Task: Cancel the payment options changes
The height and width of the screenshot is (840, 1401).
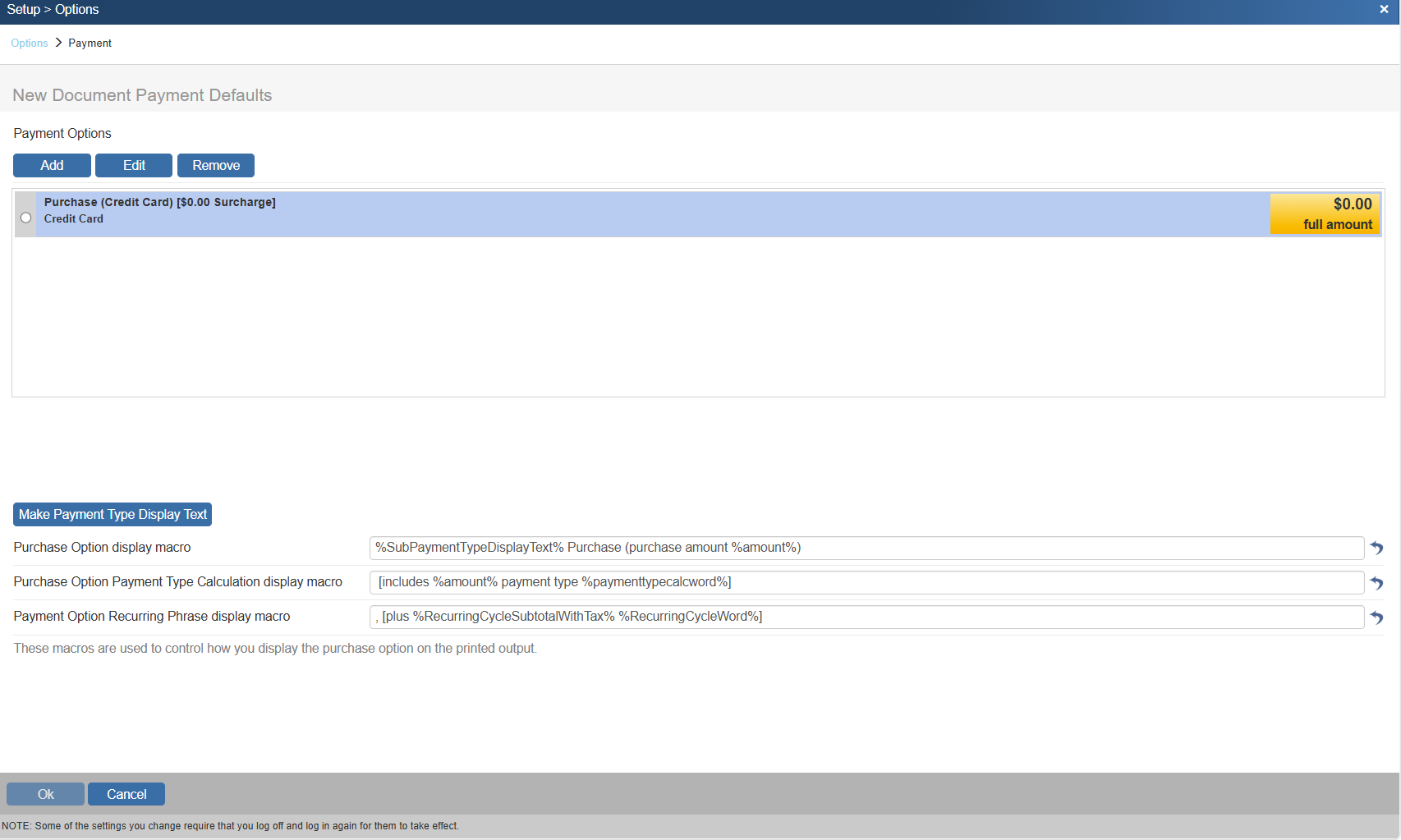Action: coord(126,794)
